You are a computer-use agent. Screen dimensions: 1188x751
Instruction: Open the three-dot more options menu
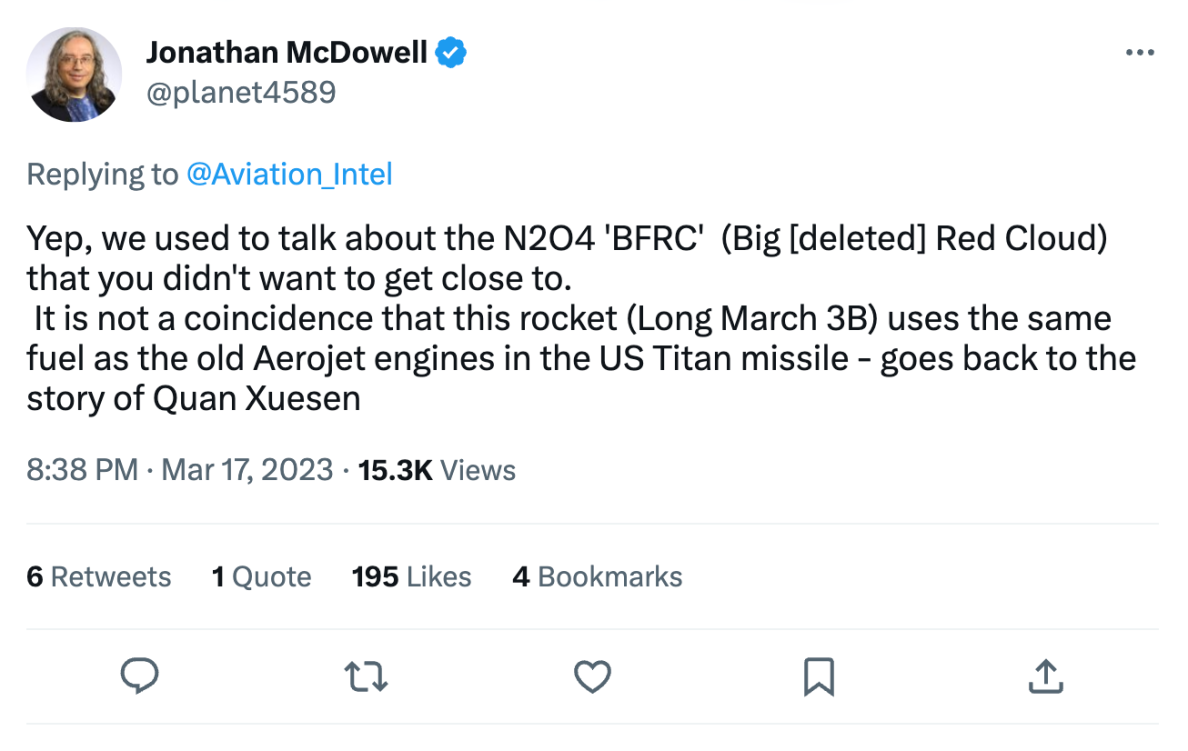point(1139,53)
